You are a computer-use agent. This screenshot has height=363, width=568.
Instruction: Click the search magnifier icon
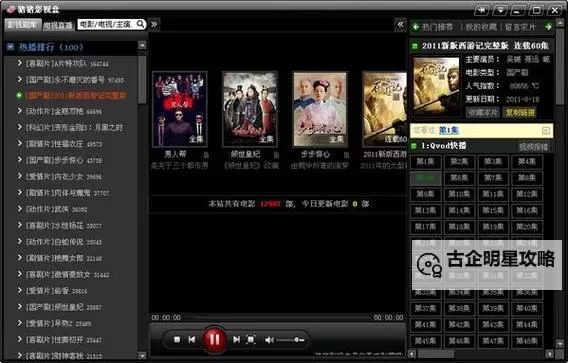[x=141, y=24]
